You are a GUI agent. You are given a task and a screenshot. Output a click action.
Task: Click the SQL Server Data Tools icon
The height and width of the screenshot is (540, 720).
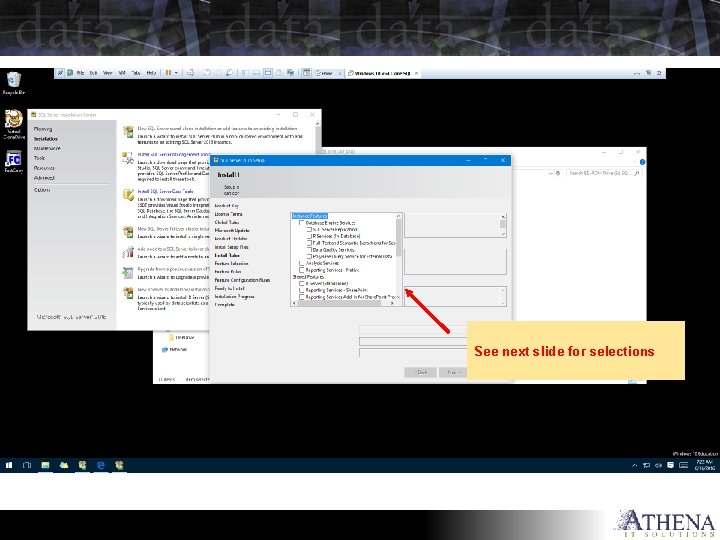click(128, 194)
